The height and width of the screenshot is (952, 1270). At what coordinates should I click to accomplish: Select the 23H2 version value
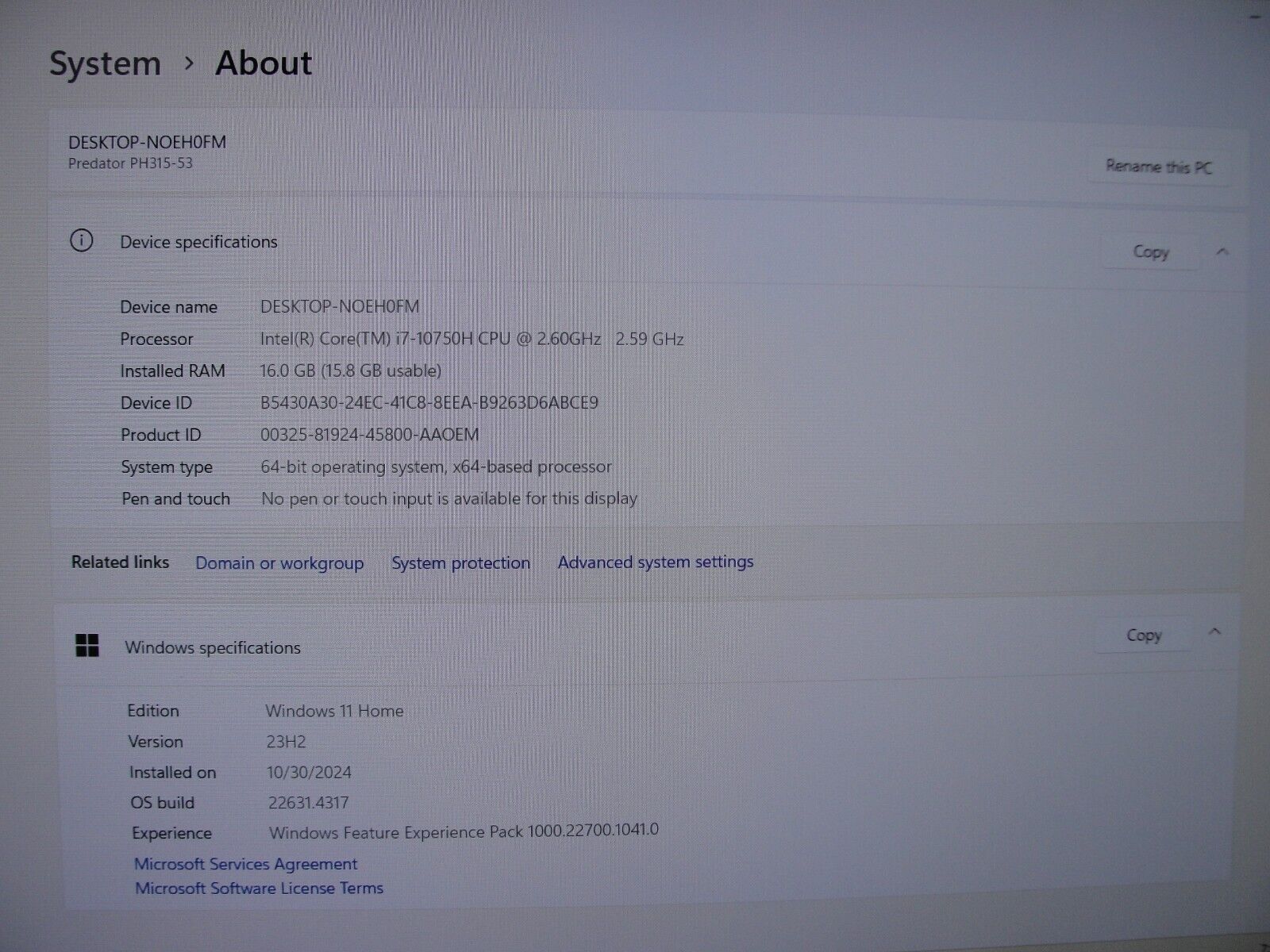[x=286, y=742]
